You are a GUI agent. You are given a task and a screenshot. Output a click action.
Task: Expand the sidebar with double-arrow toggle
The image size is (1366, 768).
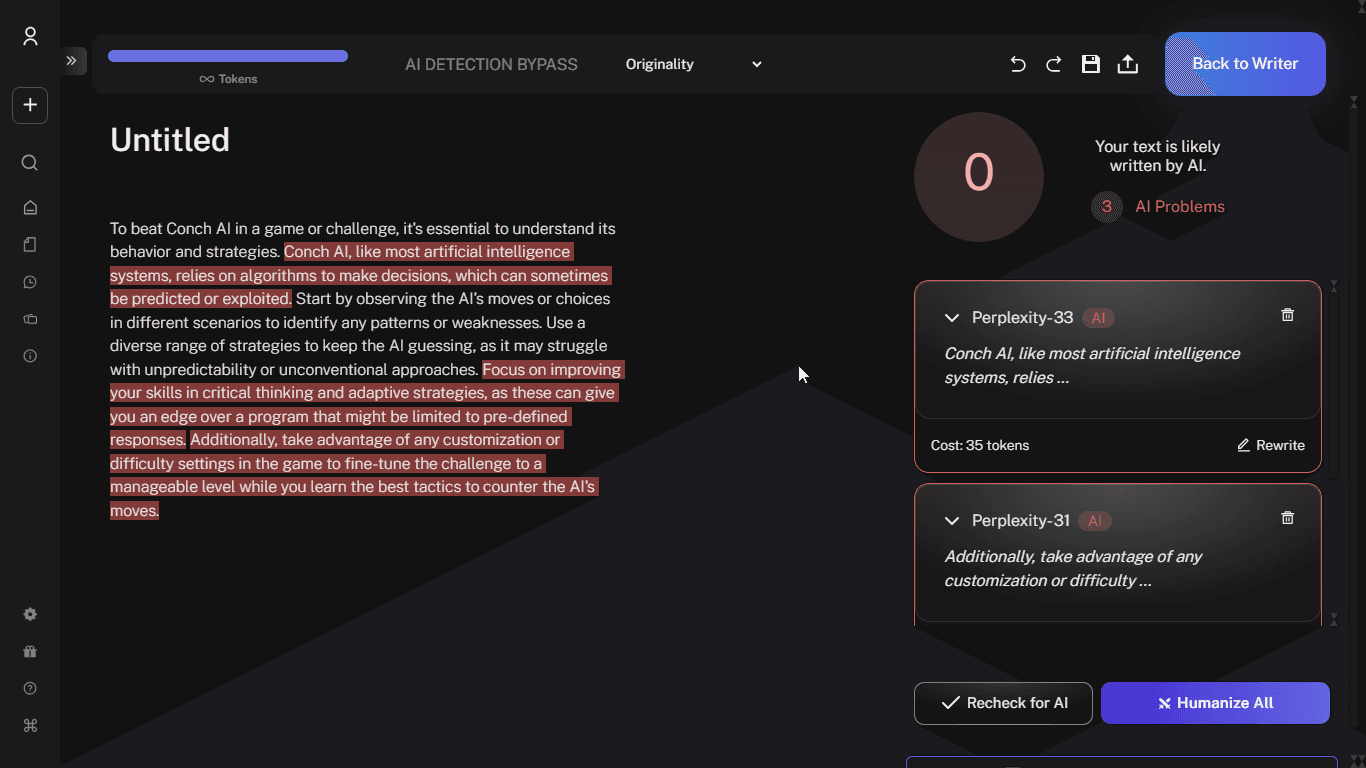[72, 61]
